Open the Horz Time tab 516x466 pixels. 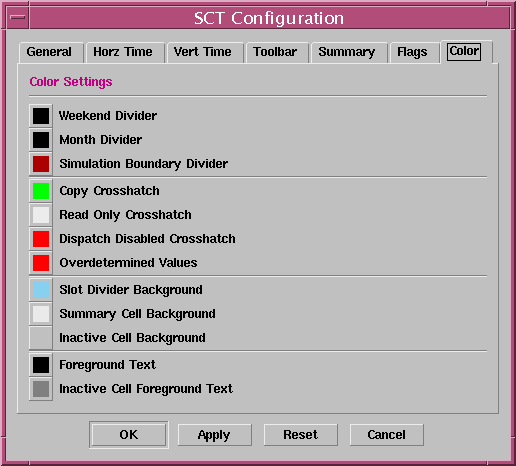[125, 52]
